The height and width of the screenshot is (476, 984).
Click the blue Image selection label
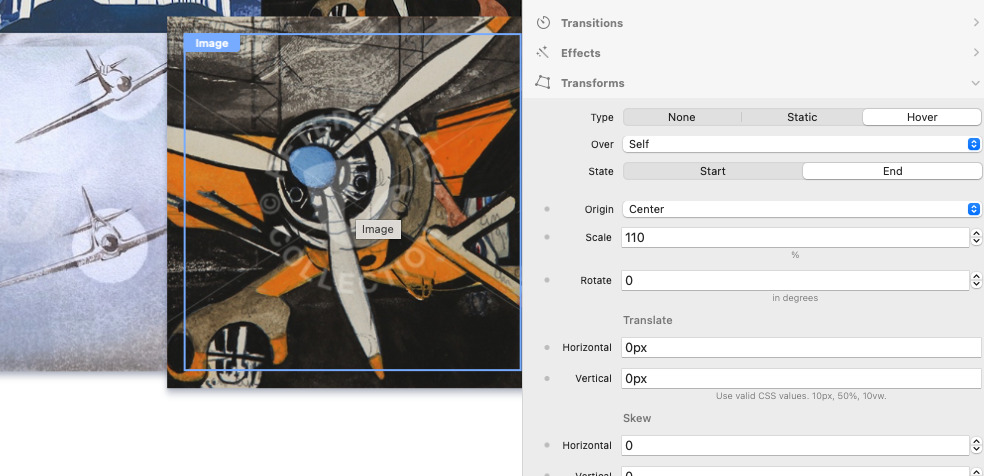pos(211,43)
